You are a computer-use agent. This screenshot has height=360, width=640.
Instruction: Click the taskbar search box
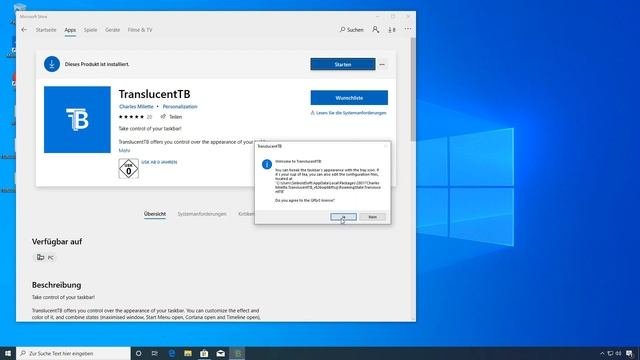coord(73,353)
